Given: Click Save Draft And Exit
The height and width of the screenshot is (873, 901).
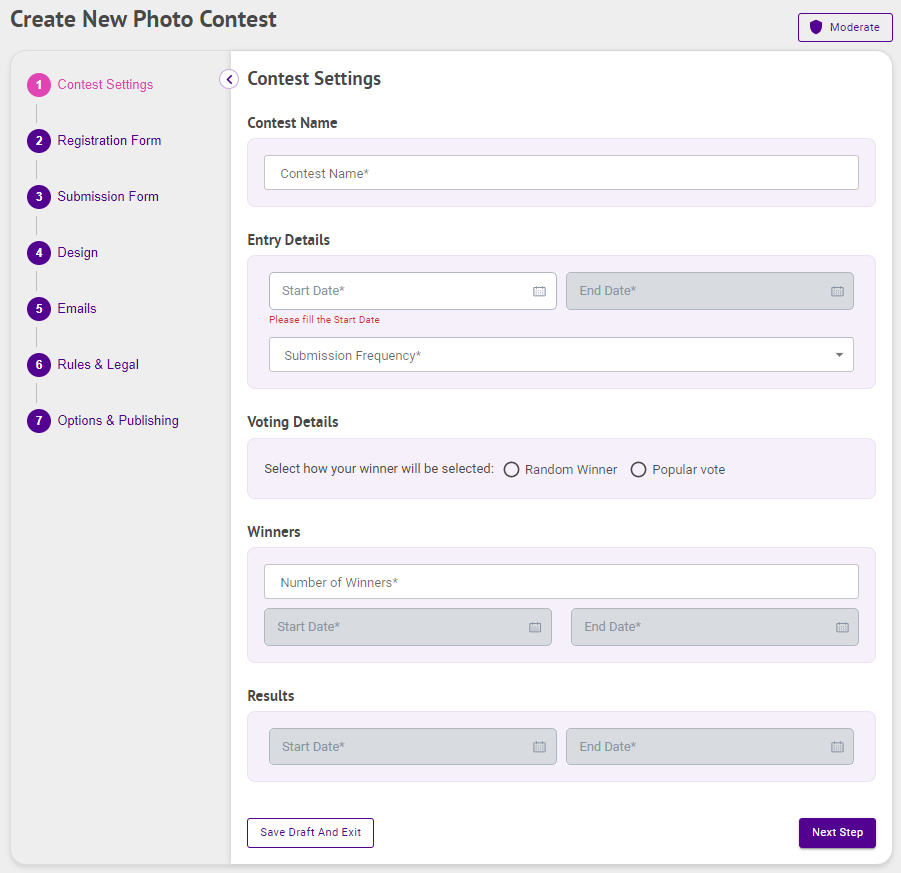Looking at the screenshot, I should (310, 833).
